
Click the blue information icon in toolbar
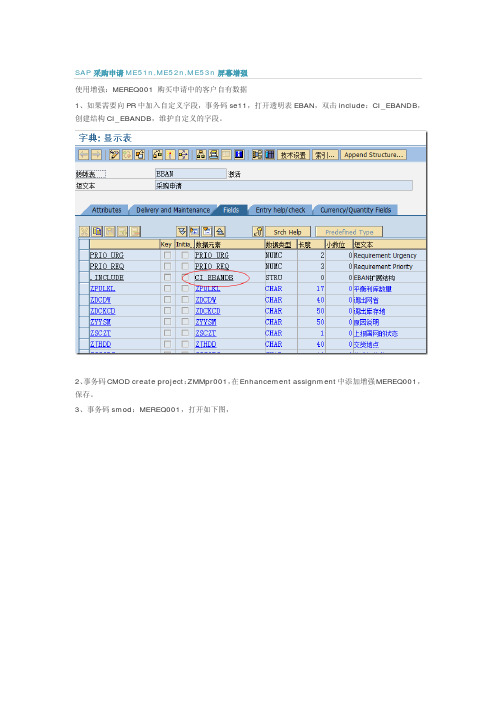239,155
